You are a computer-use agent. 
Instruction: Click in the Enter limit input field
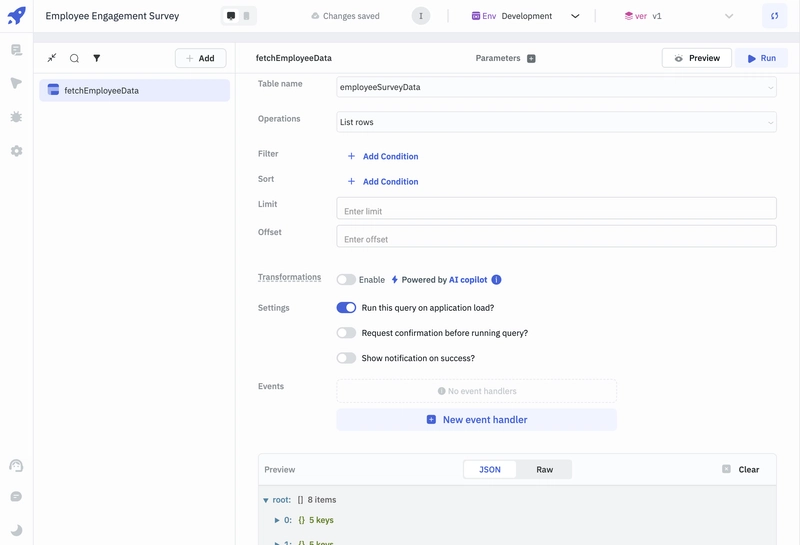tap(556, 211)
